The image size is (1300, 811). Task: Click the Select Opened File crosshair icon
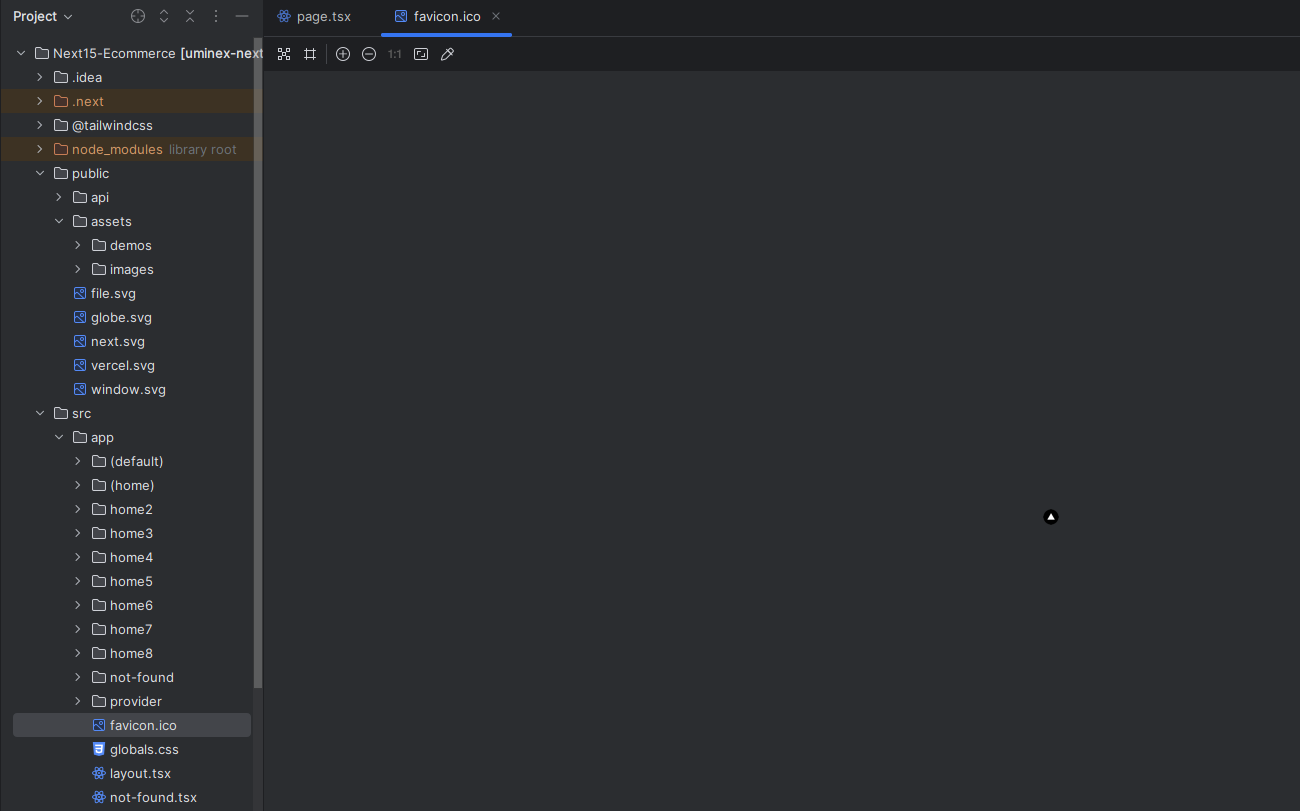[138, 17]
